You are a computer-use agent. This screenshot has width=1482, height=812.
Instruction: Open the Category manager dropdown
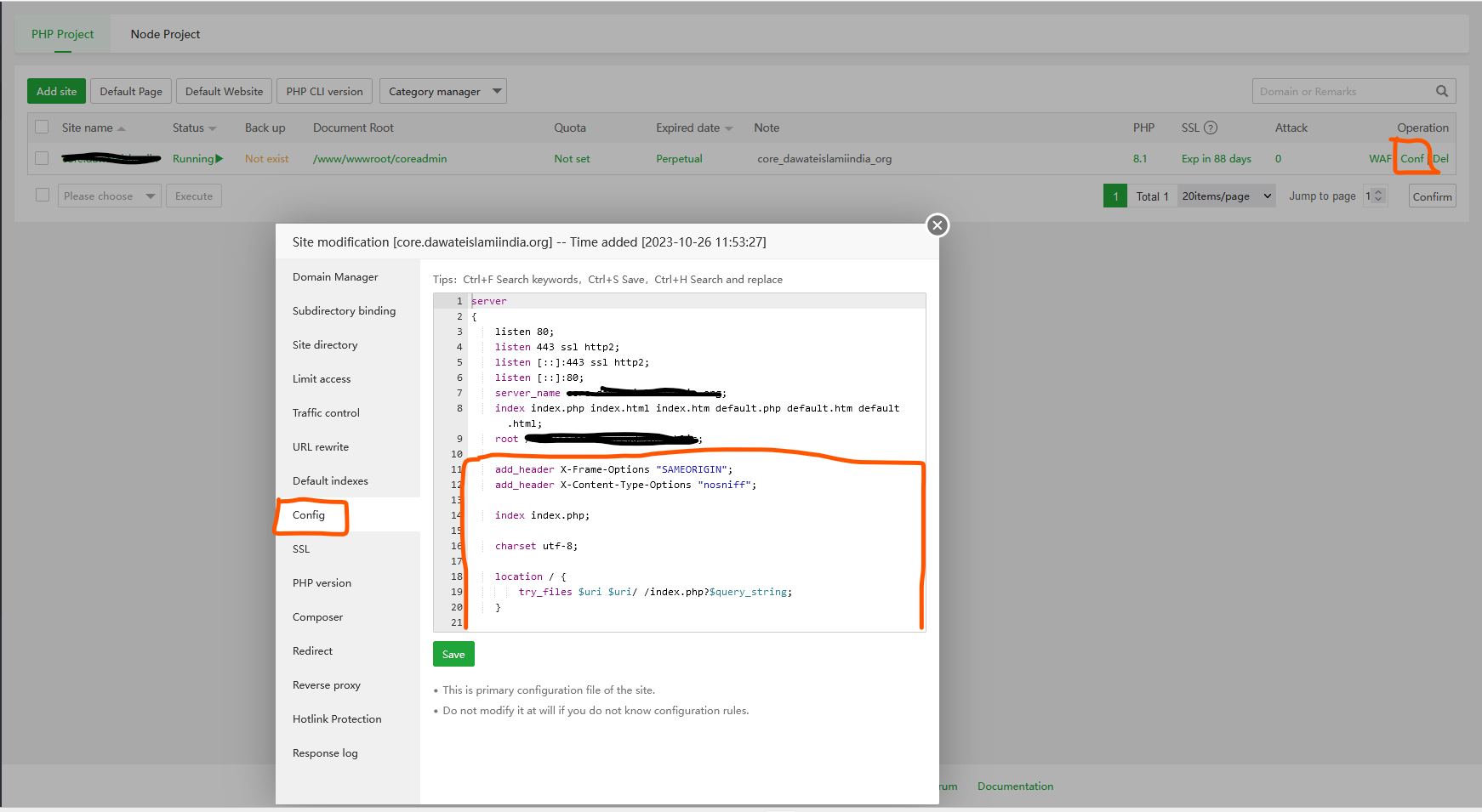[x=442, y=91]
